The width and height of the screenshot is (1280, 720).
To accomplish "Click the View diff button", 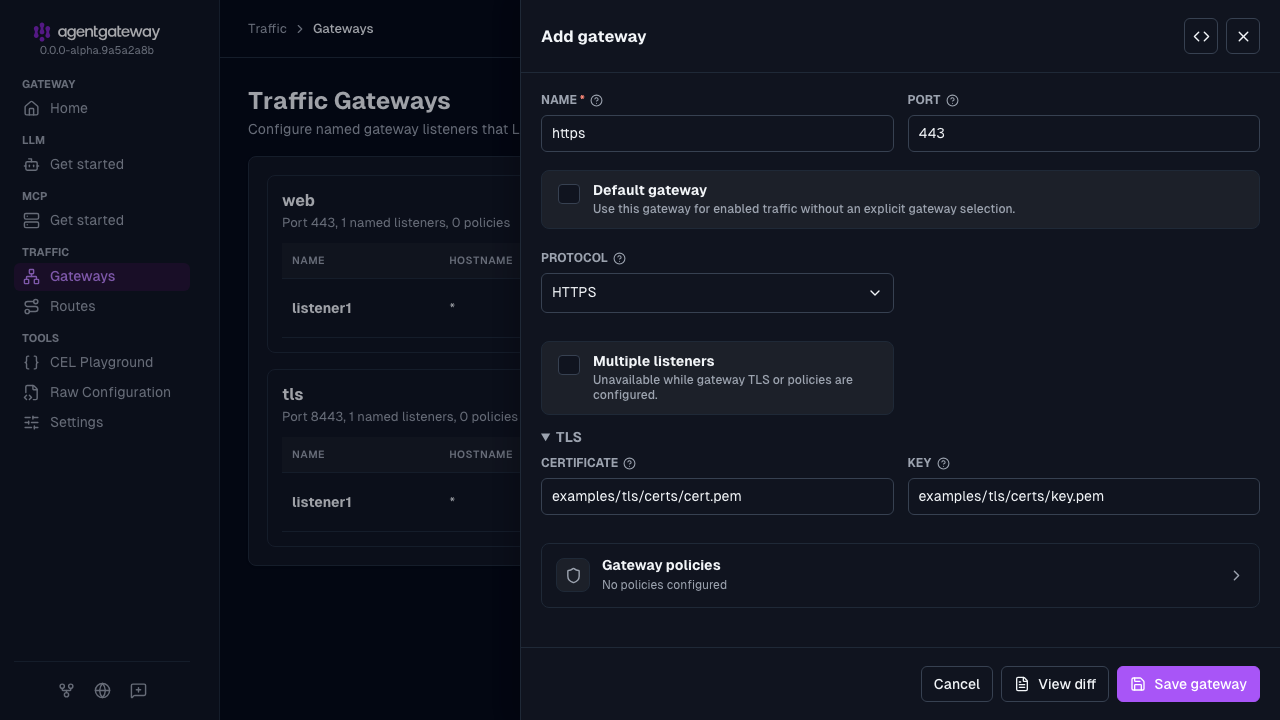I will pos(1055,684).
